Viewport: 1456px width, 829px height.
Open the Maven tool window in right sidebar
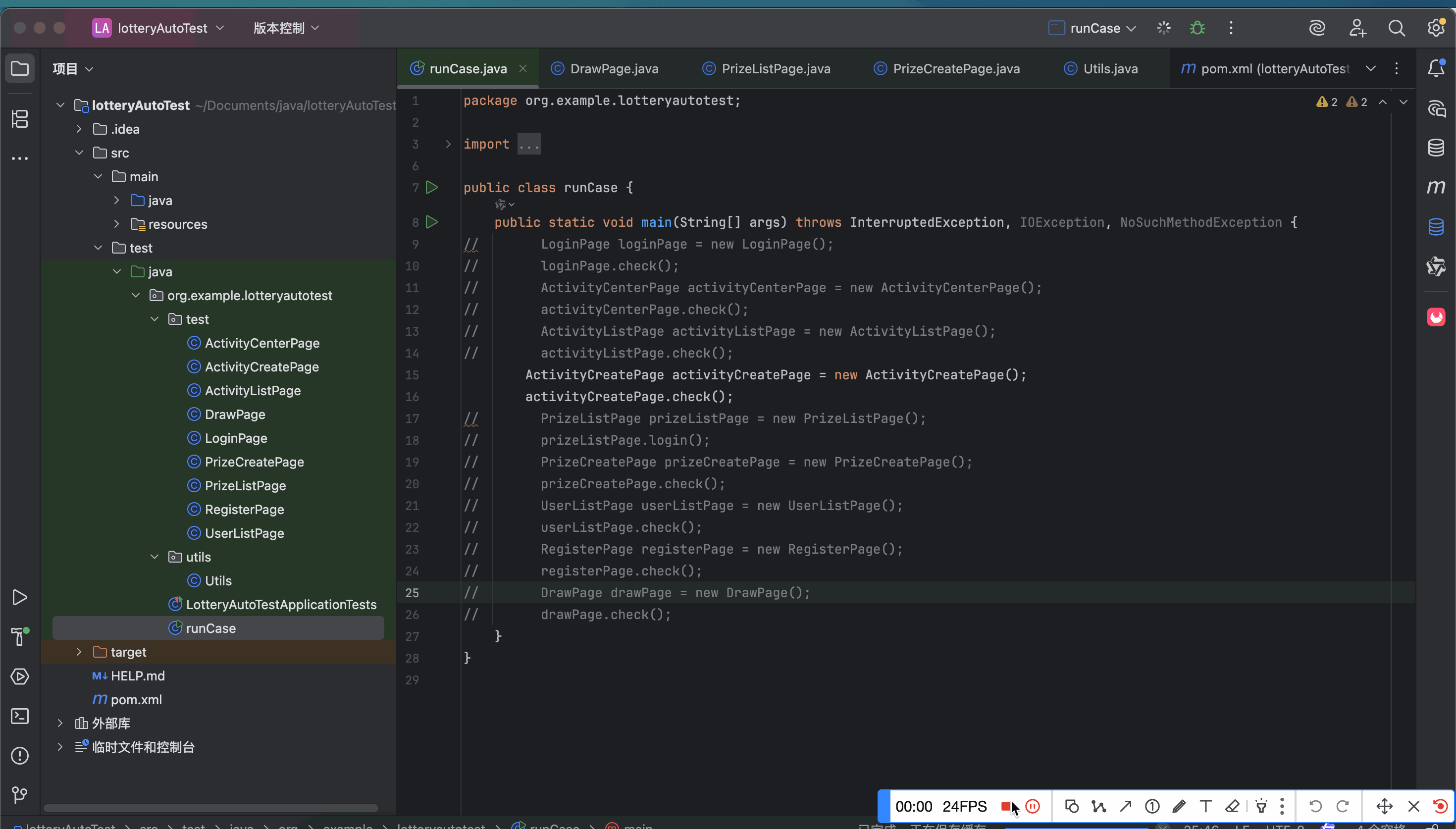pos(1436,187)
